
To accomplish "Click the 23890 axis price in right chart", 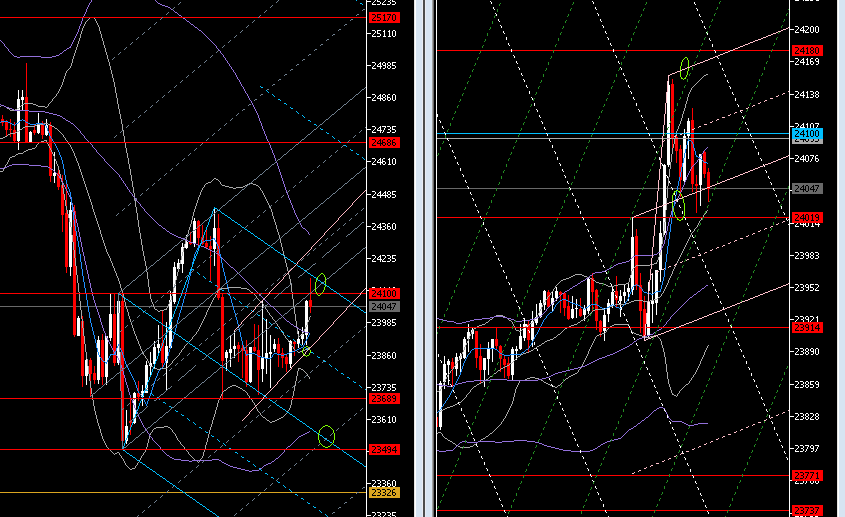I will pos(807,351).
